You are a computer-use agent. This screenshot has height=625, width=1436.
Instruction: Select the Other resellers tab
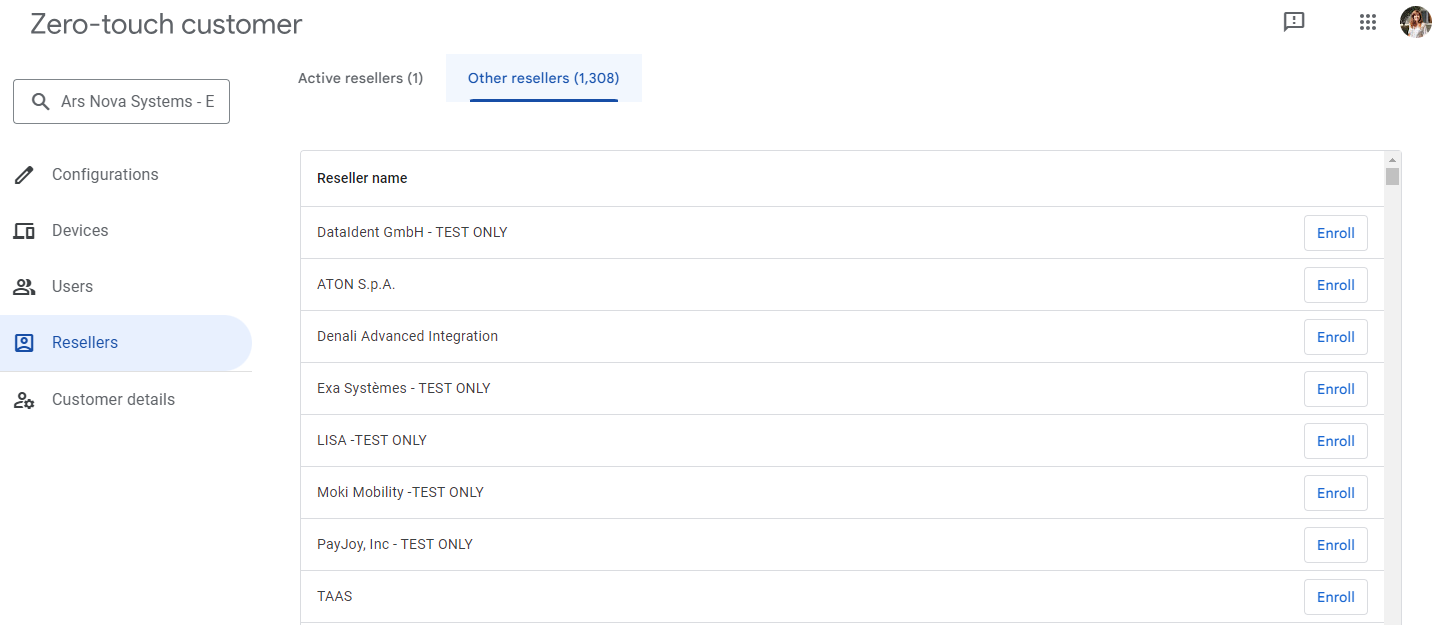[x=543, y=78]
